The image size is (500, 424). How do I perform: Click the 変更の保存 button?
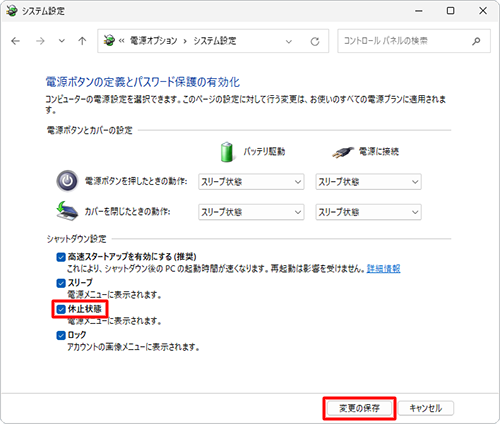tap(359, 408)
